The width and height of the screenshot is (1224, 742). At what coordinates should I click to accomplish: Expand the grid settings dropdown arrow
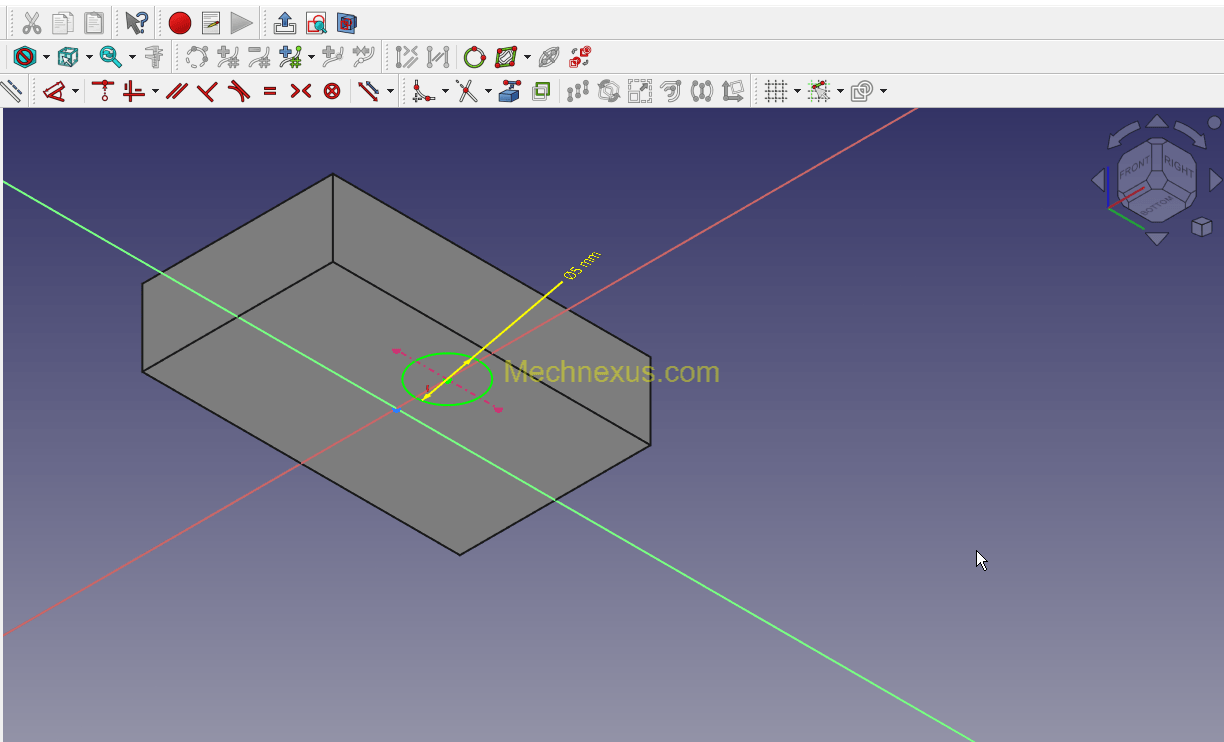pos(797,92)
